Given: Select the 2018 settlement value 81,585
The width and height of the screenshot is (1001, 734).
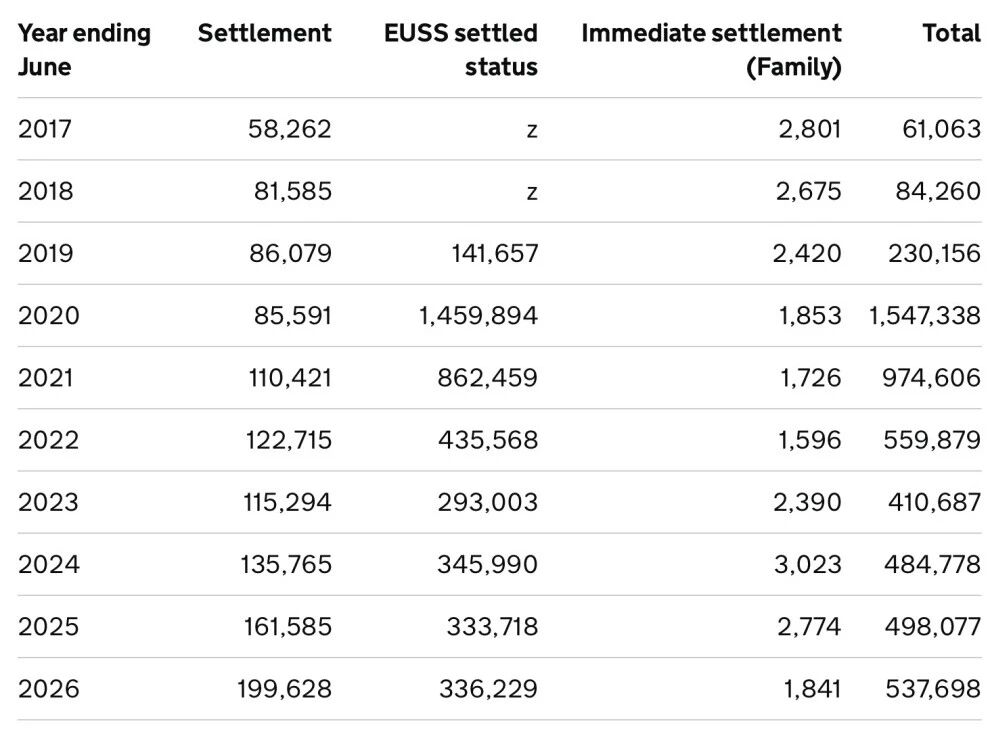Looking at the screenshot, I should click(293, 191).
